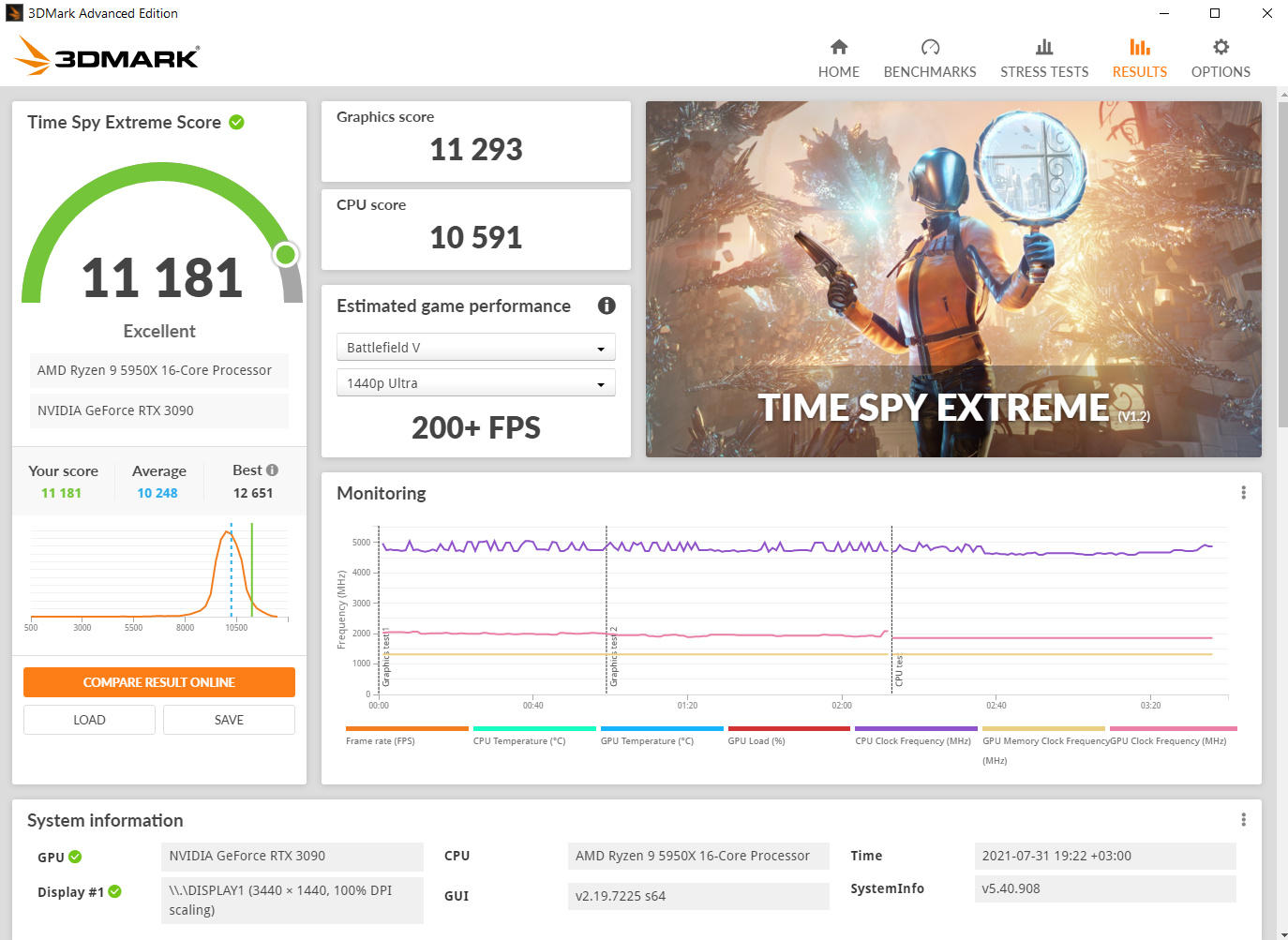The height and width of the screenshot is (940, 1288).
Task: Click the Graphics test 2 marker in monitoring chart
Action: (614, 657)
